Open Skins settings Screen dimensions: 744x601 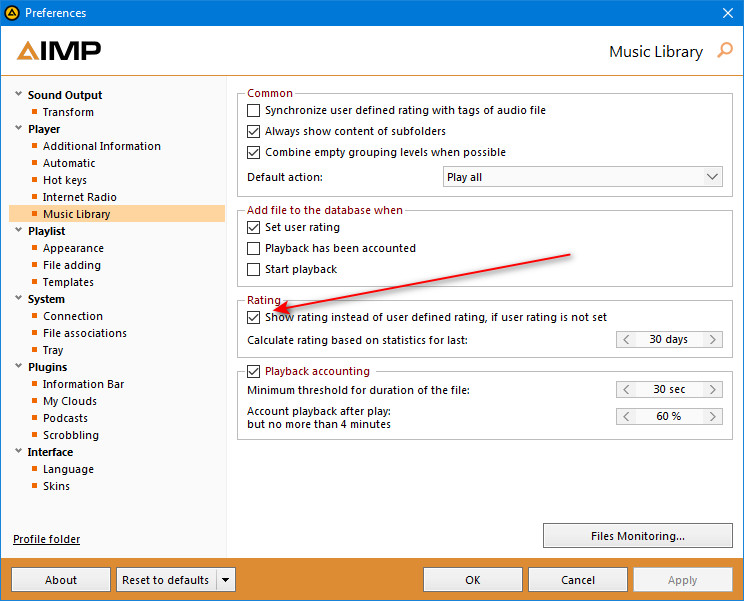[x=56, y=486]
